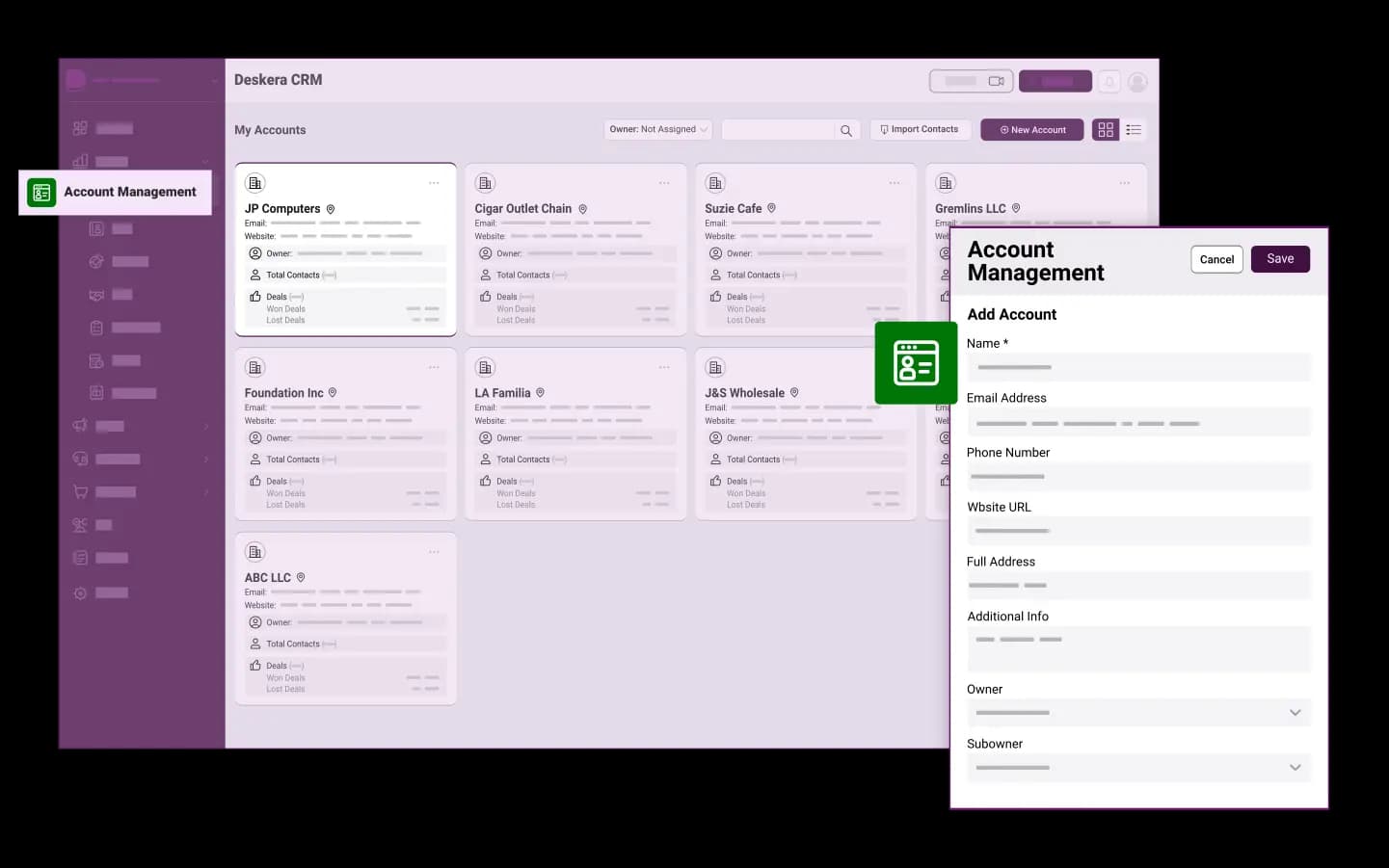Save the new account
1389x868 pixels.
pyautogui.click(x=1280, y=259)
